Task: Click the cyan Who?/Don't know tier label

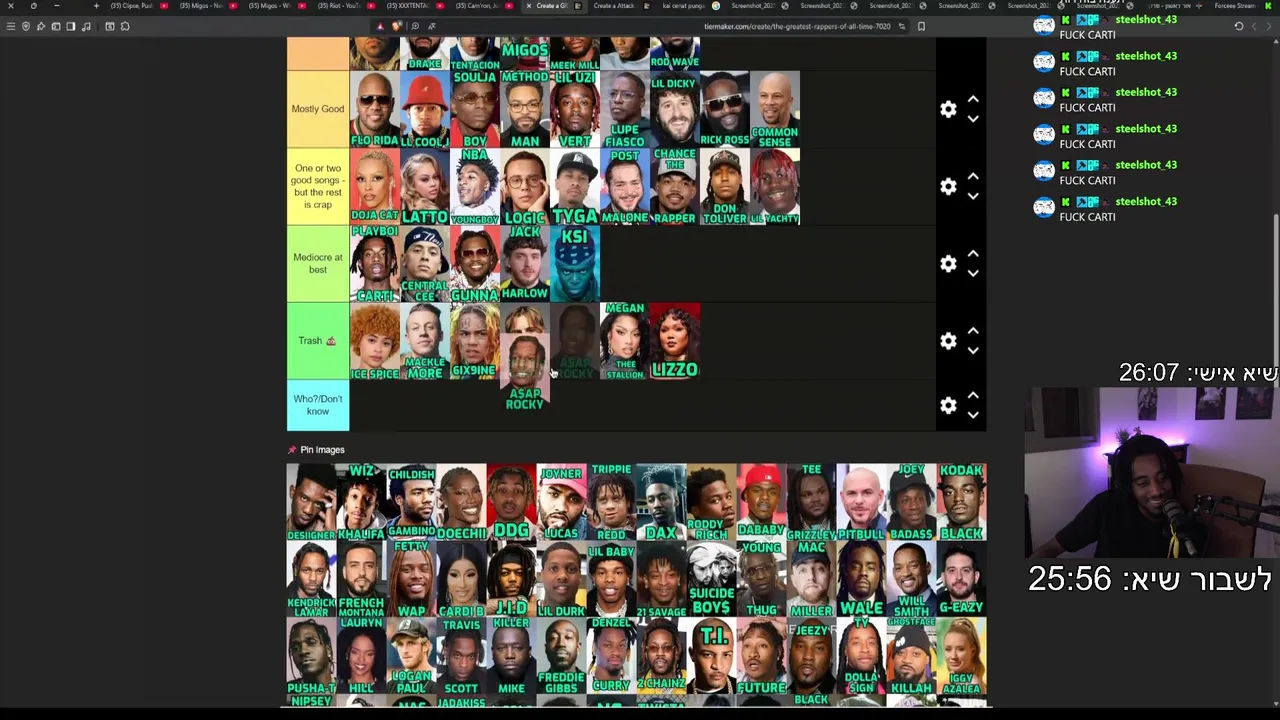Action: point(318,405)
